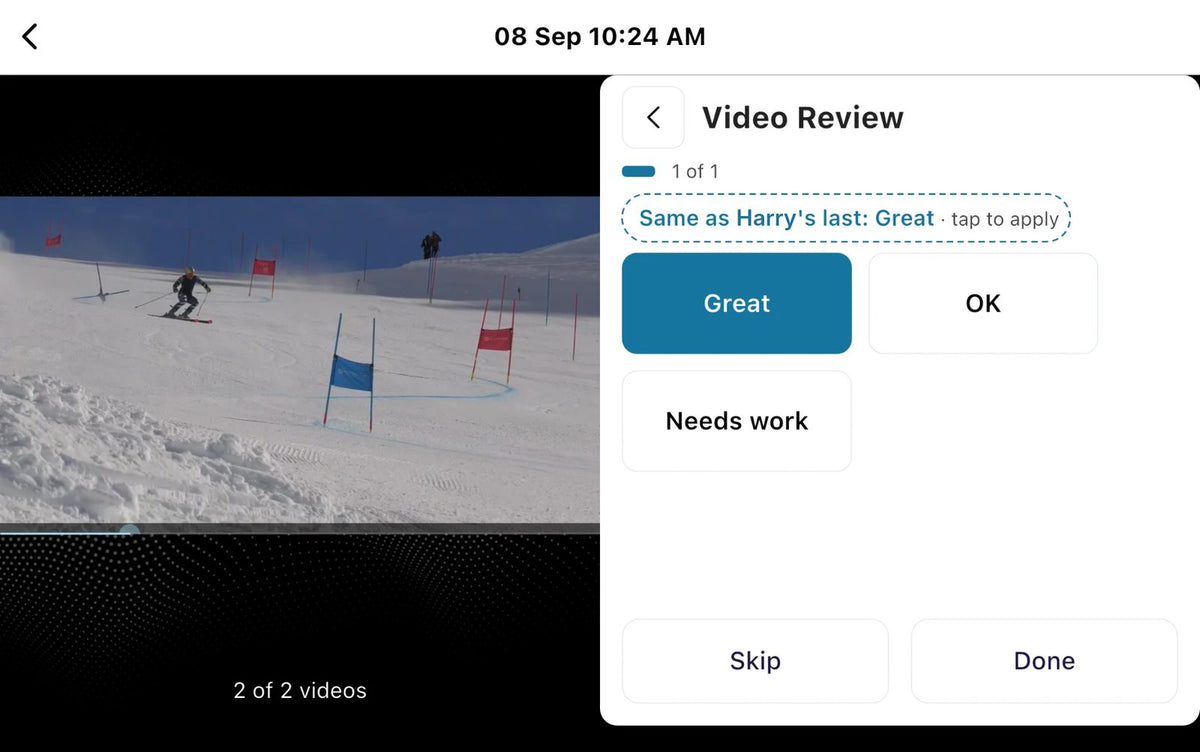This screenshot has width=1200, height=752.
Task: Select the Great rating
Action: coord(737,303)
